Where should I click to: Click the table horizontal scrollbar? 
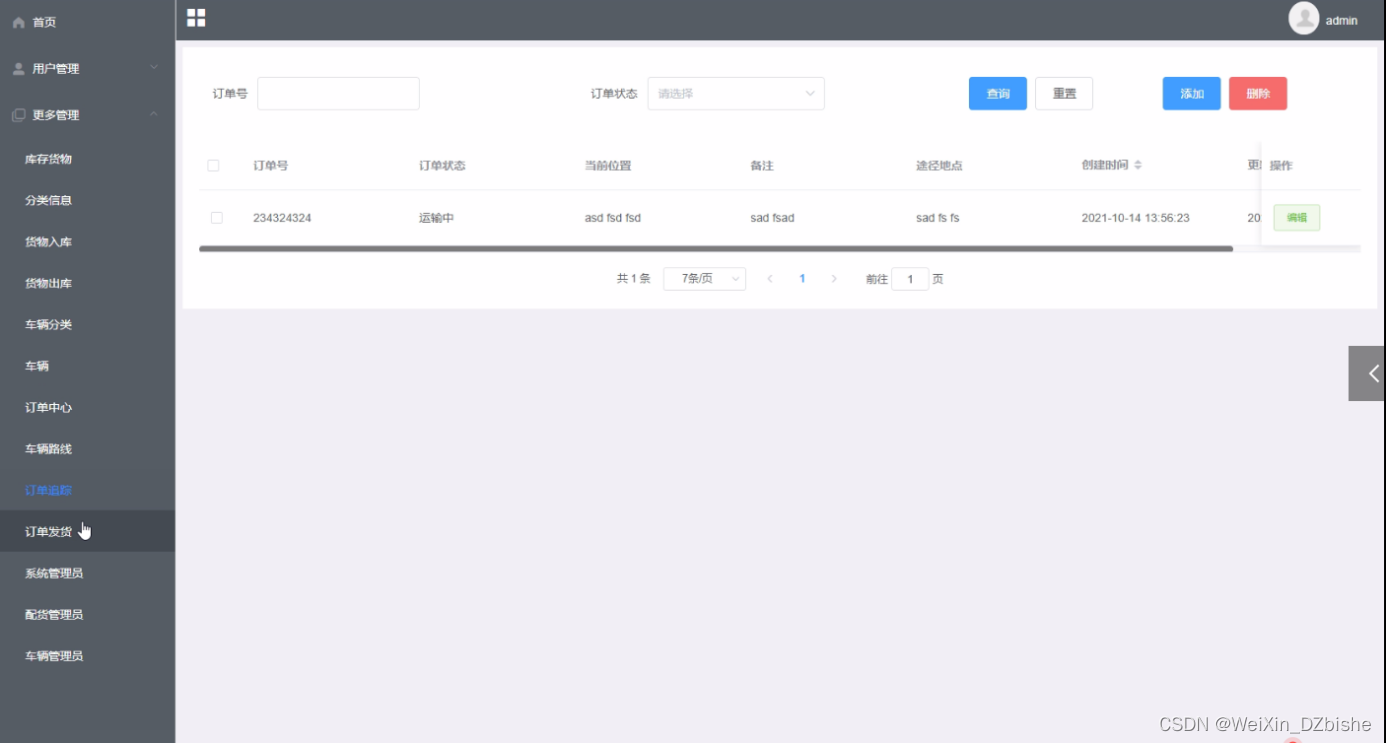pyautogui.click(x=716, y=248)
